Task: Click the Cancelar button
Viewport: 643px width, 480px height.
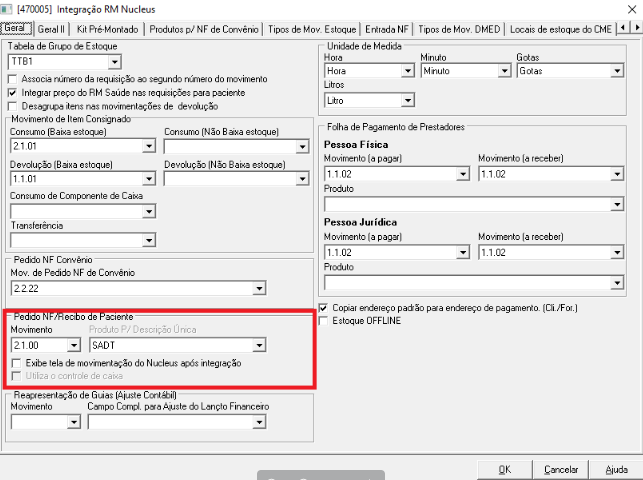Action: (x=561, y=470)
